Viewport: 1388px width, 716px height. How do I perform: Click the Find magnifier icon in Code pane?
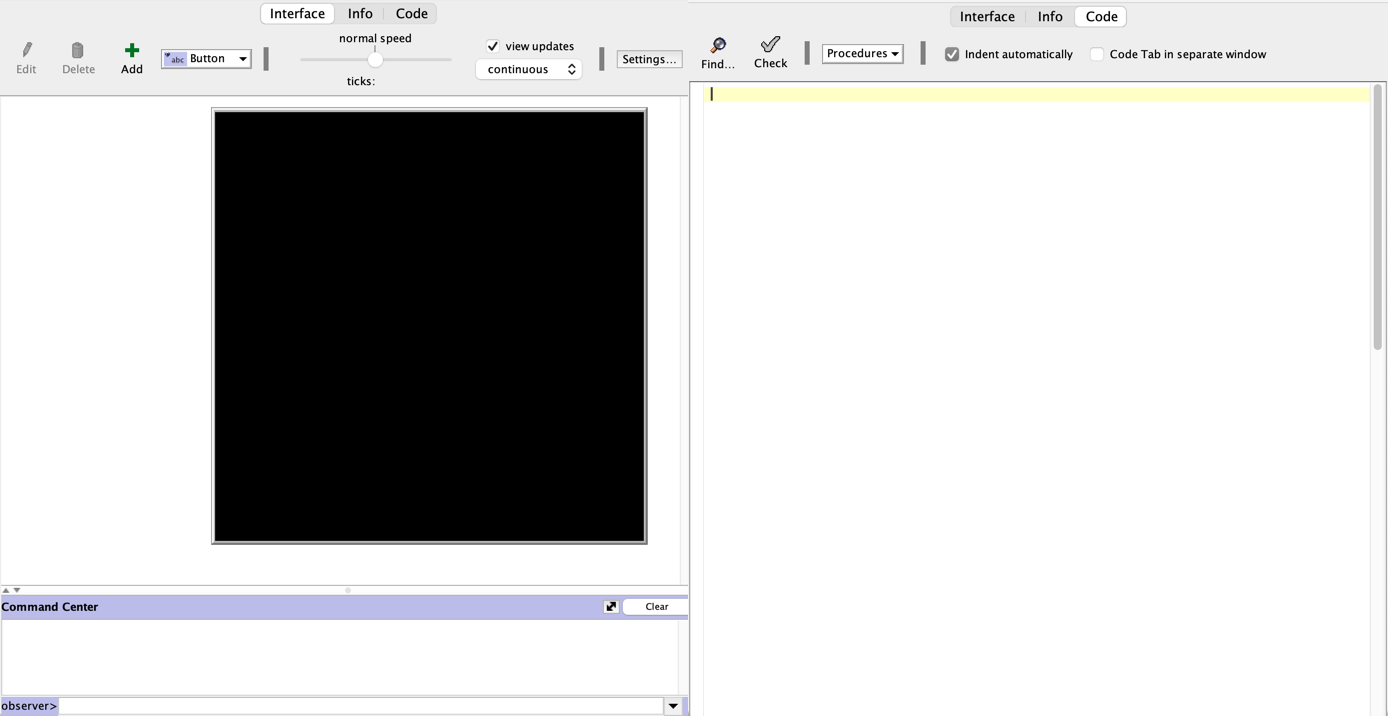point(718,46)
